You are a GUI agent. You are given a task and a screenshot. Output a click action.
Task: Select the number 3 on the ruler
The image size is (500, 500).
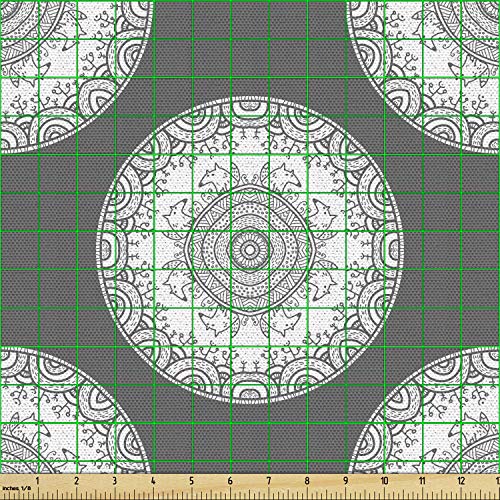pos(115,481)
